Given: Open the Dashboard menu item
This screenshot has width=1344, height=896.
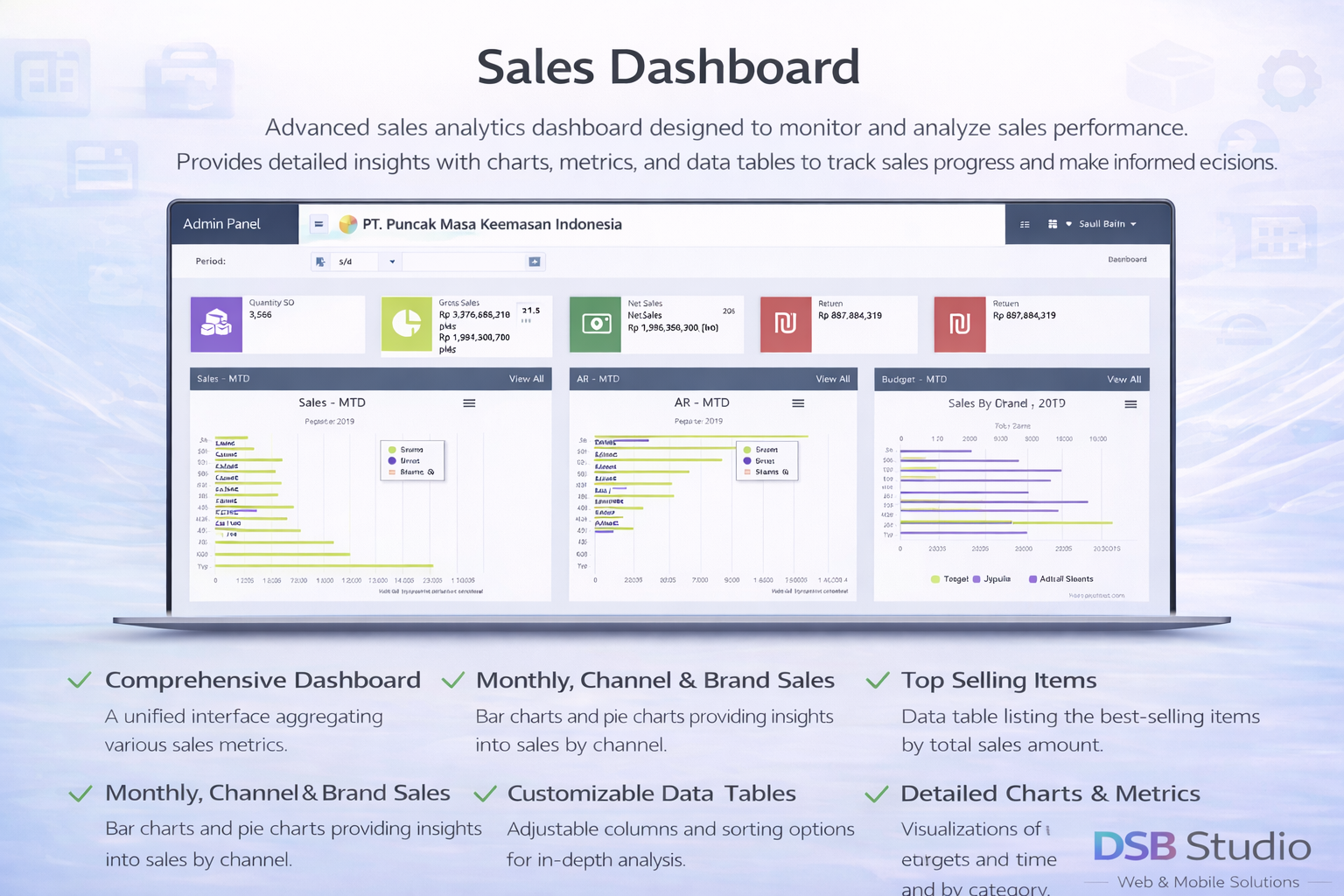Looking at the screenshot, I should (x=1127, y=259).
